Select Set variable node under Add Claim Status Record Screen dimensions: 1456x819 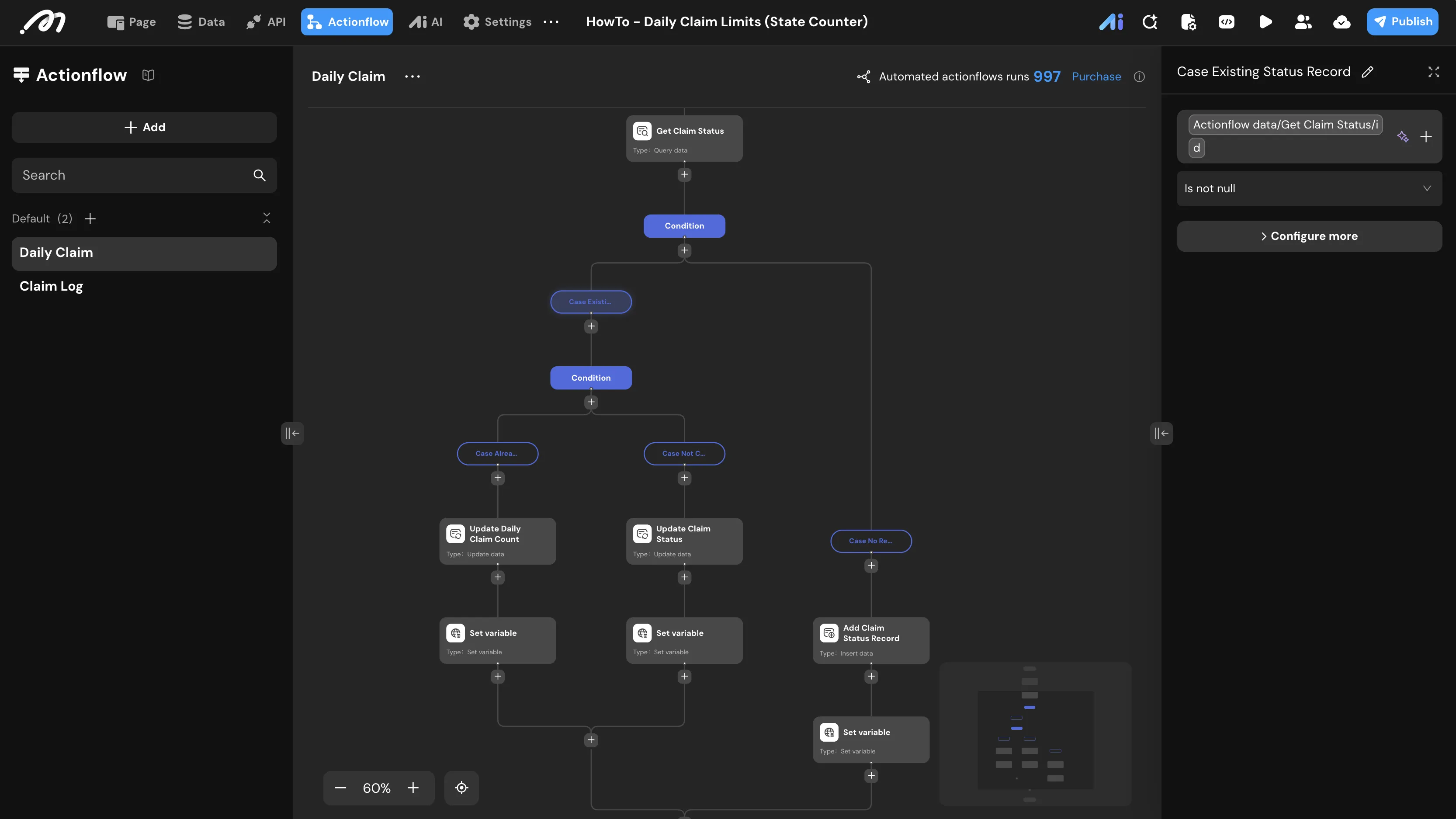(871, 740)
